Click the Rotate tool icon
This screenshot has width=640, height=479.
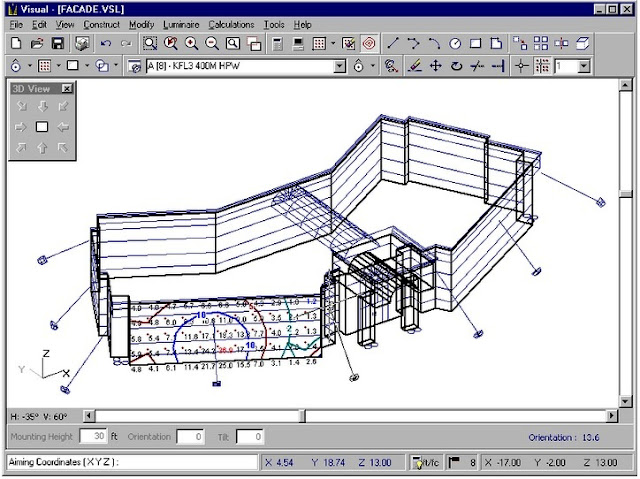pos(457,66)
